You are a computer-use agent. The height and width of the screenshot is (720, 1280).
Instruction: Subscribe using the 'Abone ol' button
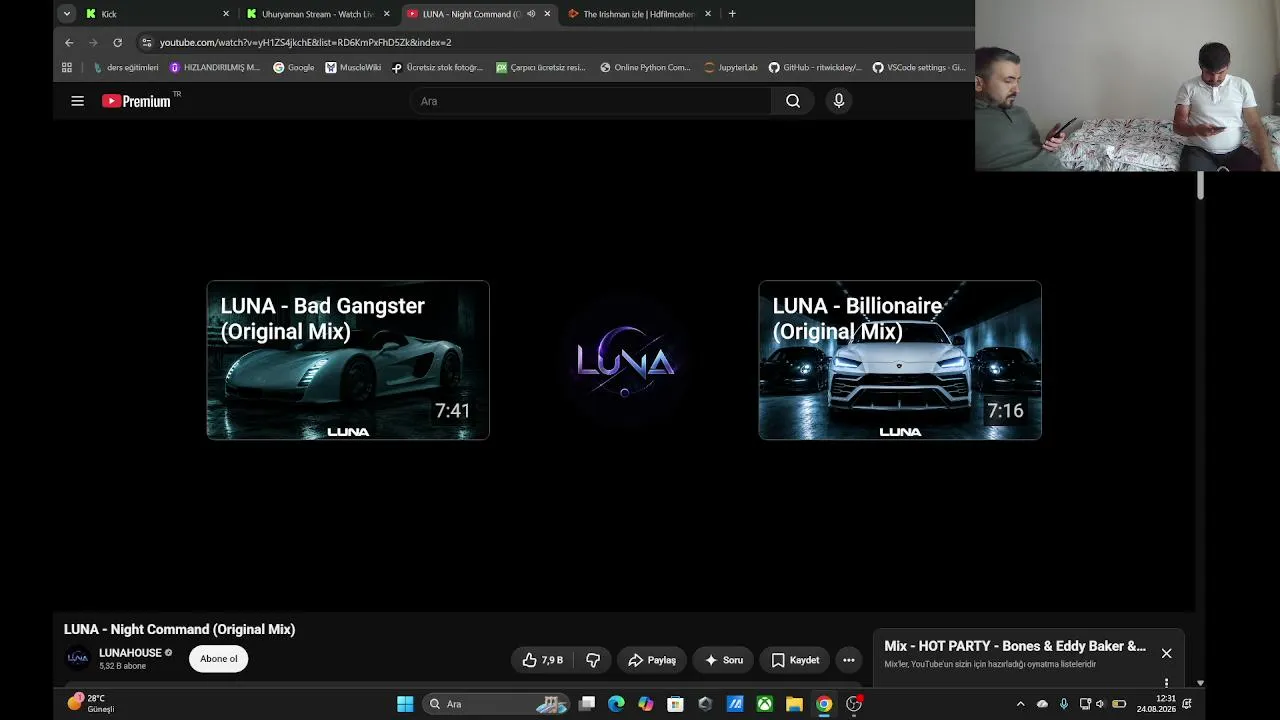219,659
